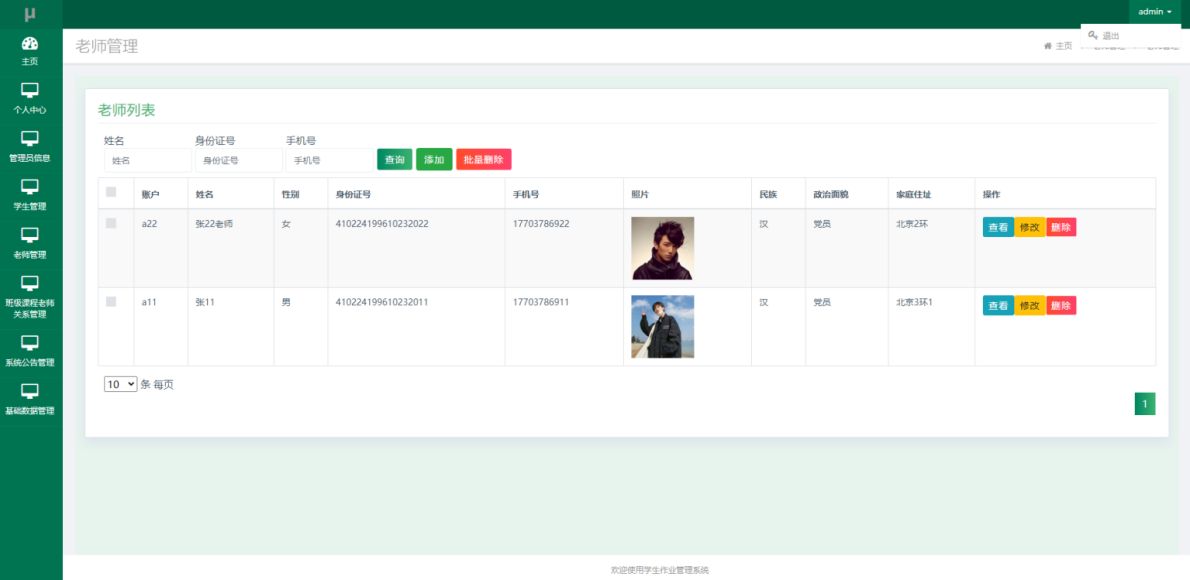
Task: Click the 姓名 column header
Action: 205,194
